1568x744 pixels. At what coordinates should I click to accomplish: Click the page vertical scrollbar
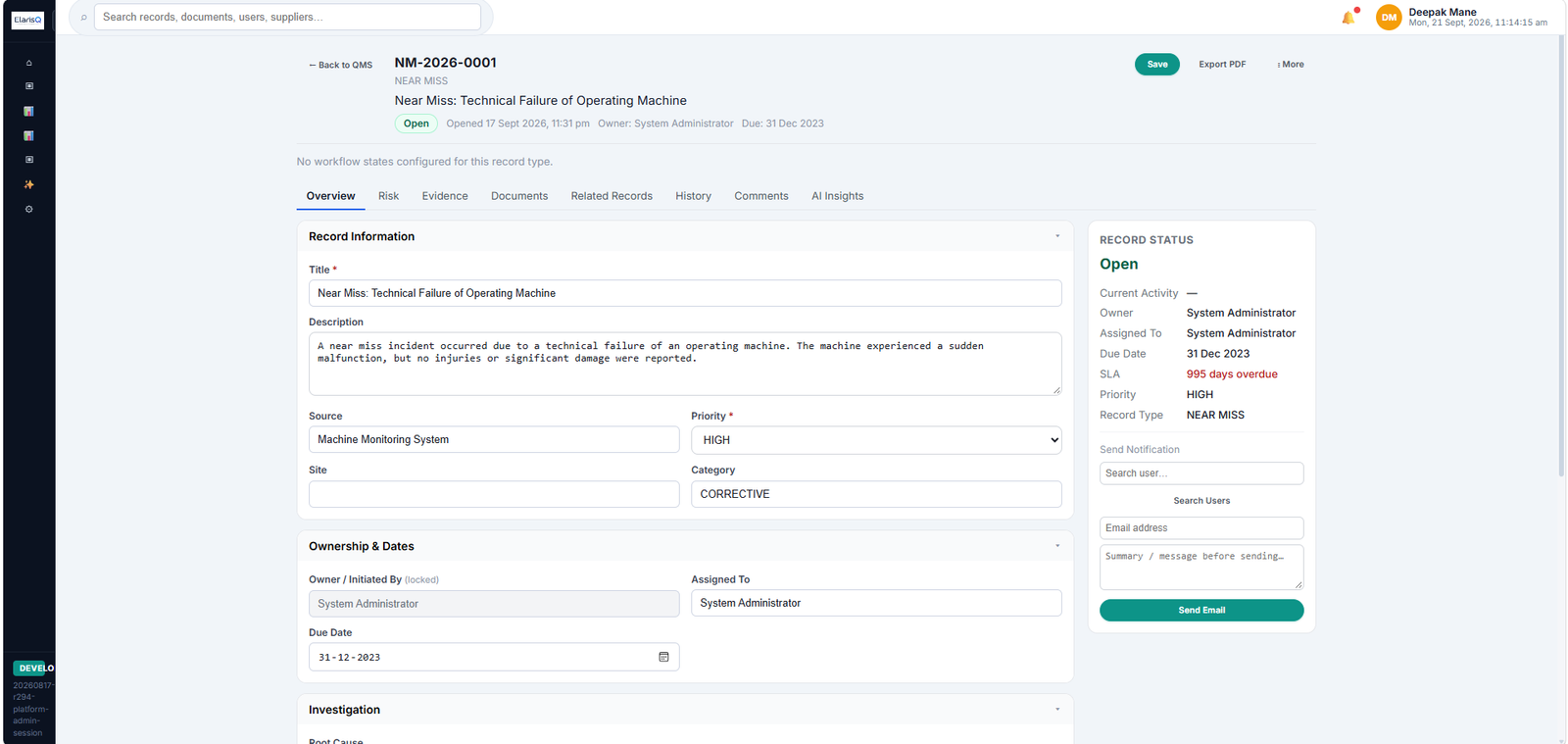[x=1561, y=255]
